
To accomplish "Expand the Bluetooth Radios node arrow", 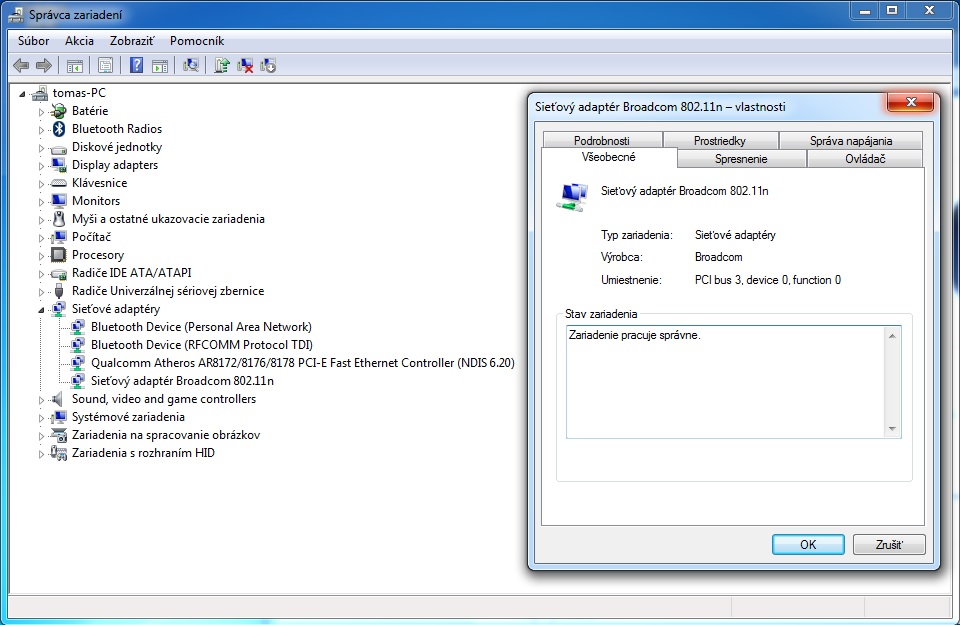I will (41, 130).
